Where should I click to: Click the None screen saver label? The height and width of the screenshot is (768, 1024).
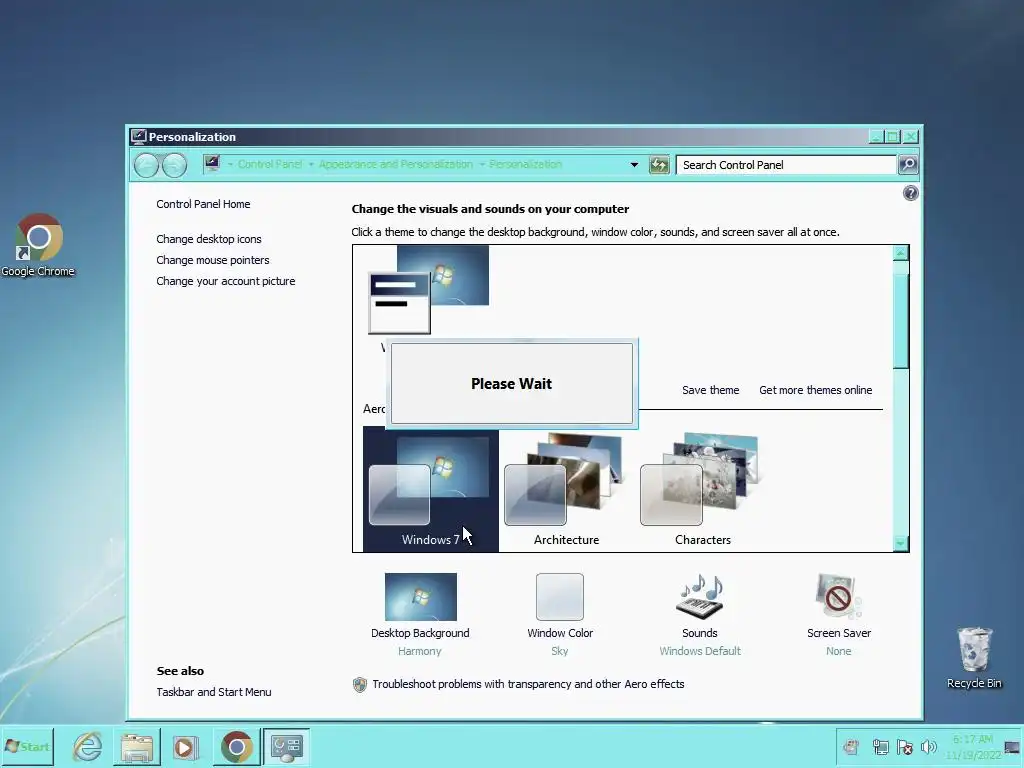[x=839, y=651]
